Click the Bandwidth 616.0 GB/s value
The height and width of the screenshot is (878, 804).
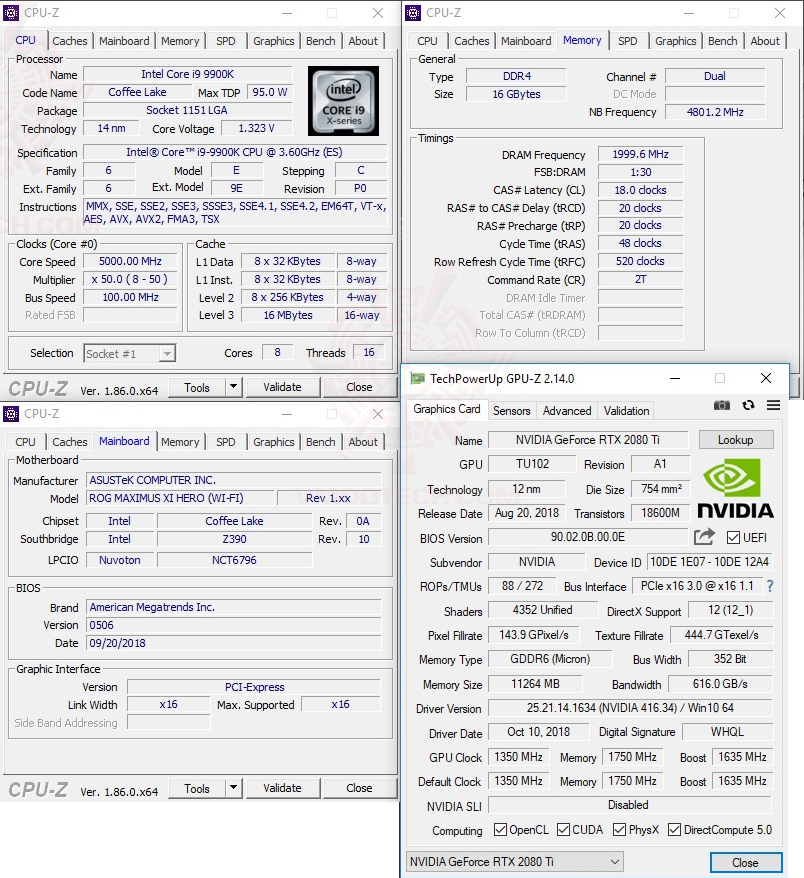721,684
